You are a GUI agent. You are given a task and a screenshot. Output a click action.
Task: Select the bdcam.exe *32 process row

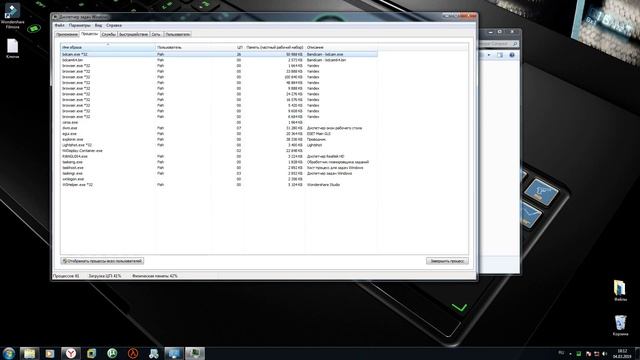(219, 54)
